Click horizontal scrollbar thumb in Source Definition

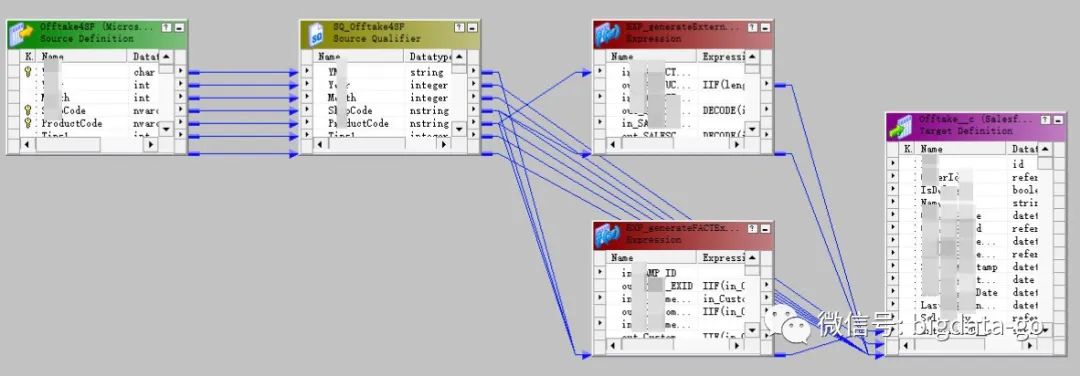pyautogui.click(x=68, y=145)
